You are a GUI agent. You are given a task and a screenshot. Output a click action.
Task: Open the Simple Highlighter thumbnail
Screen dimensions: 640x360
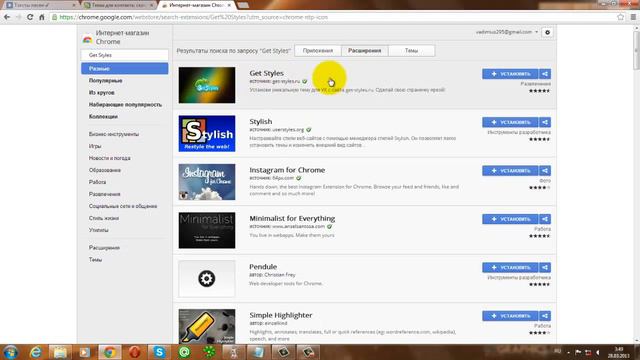tap(207, 326)
